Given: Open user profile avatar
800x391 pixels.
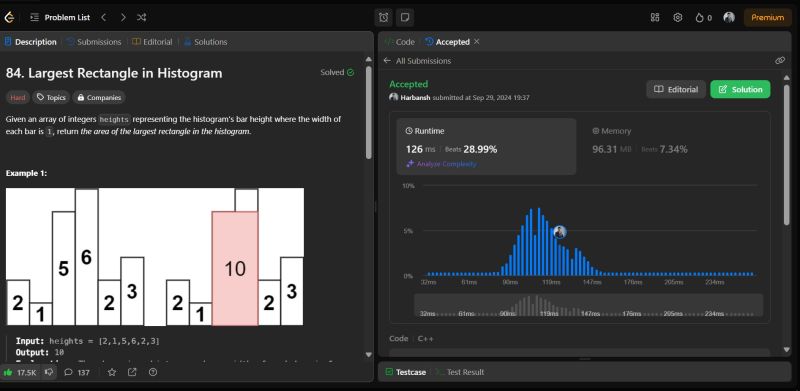Looking at the screenshot, I should pyautogui.click(x=729, y=17).
